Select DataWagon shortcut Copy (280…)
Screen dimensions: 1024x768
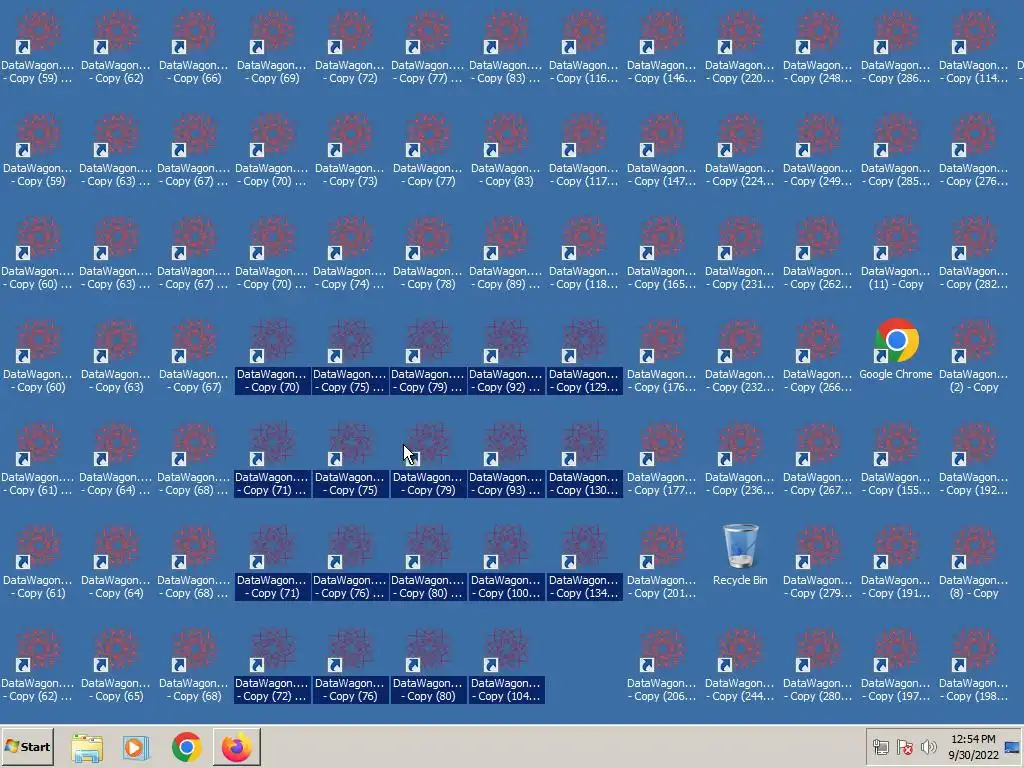pos(818,665)
